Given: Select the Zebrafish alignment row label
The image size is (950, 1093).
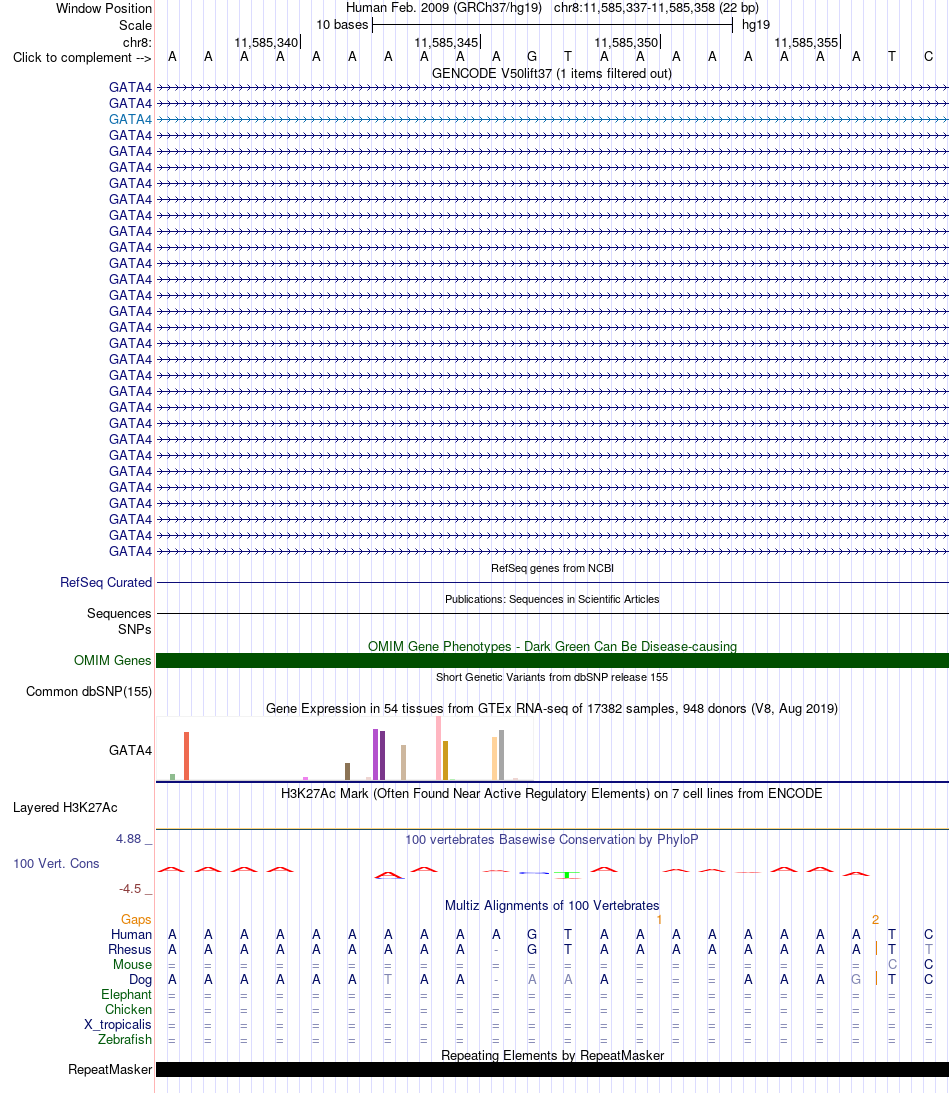Looking at the screenshot, I should (x=125, y=1039).
